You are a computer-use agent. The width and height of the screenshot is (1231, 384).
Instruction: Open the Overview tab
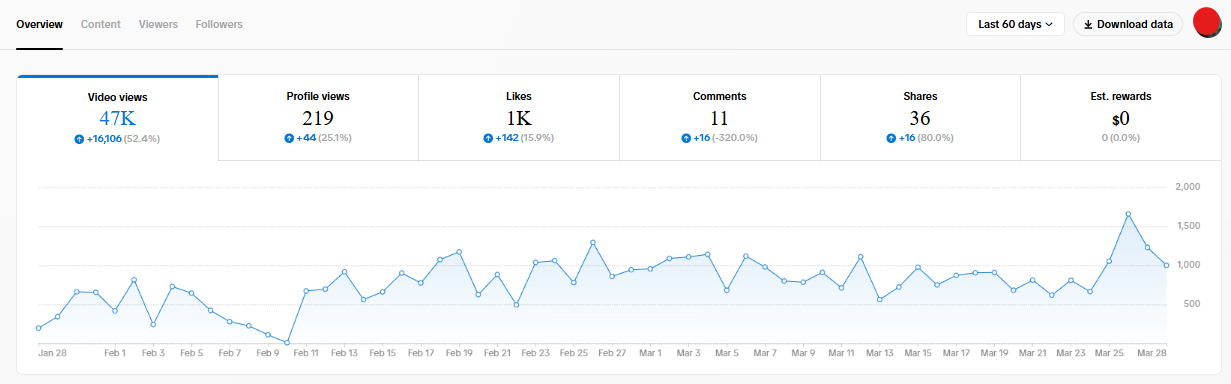click(39, 24)
